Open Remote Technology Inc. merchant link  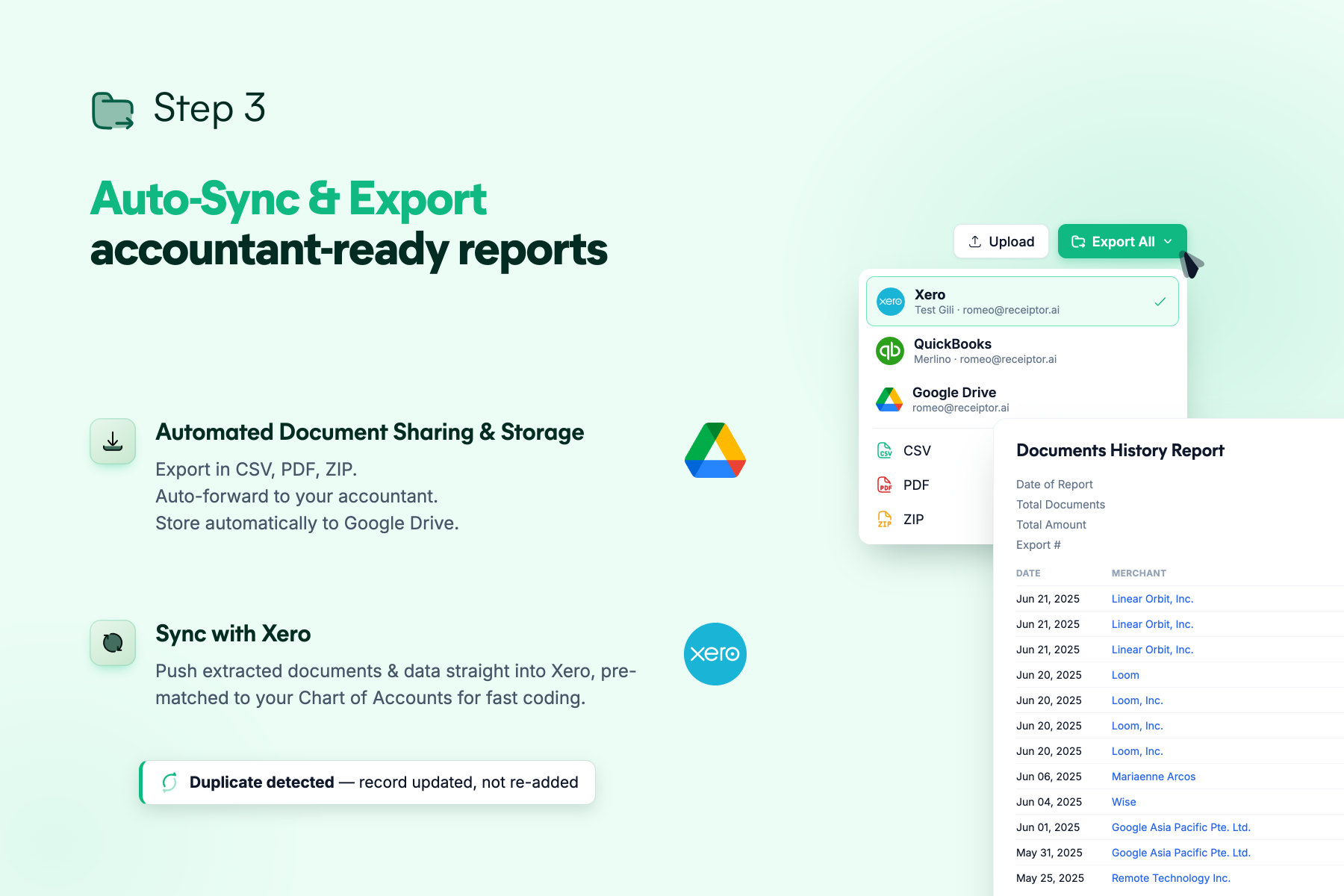pyautogui.click(x=1171, y=878)
